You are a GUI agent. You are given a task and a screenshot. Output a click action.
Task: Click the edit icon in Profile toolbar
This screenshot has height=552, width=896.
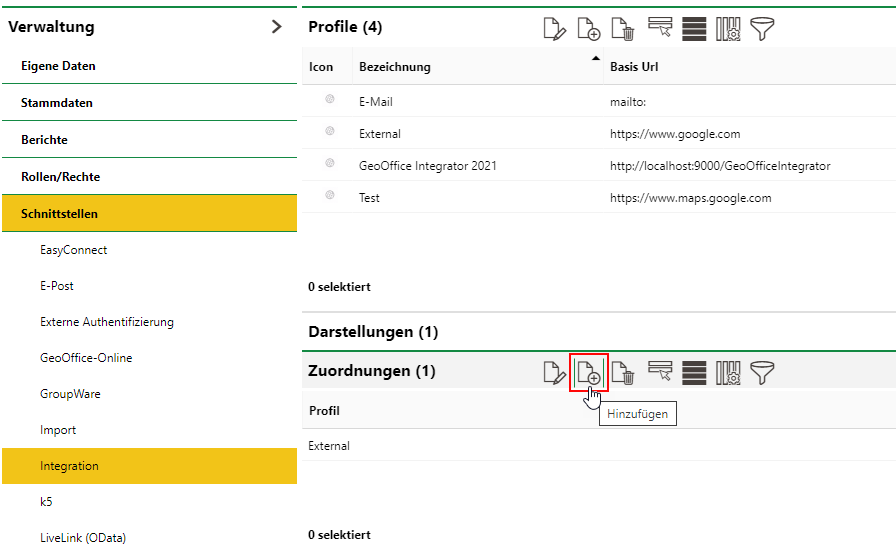click(554, 29)
